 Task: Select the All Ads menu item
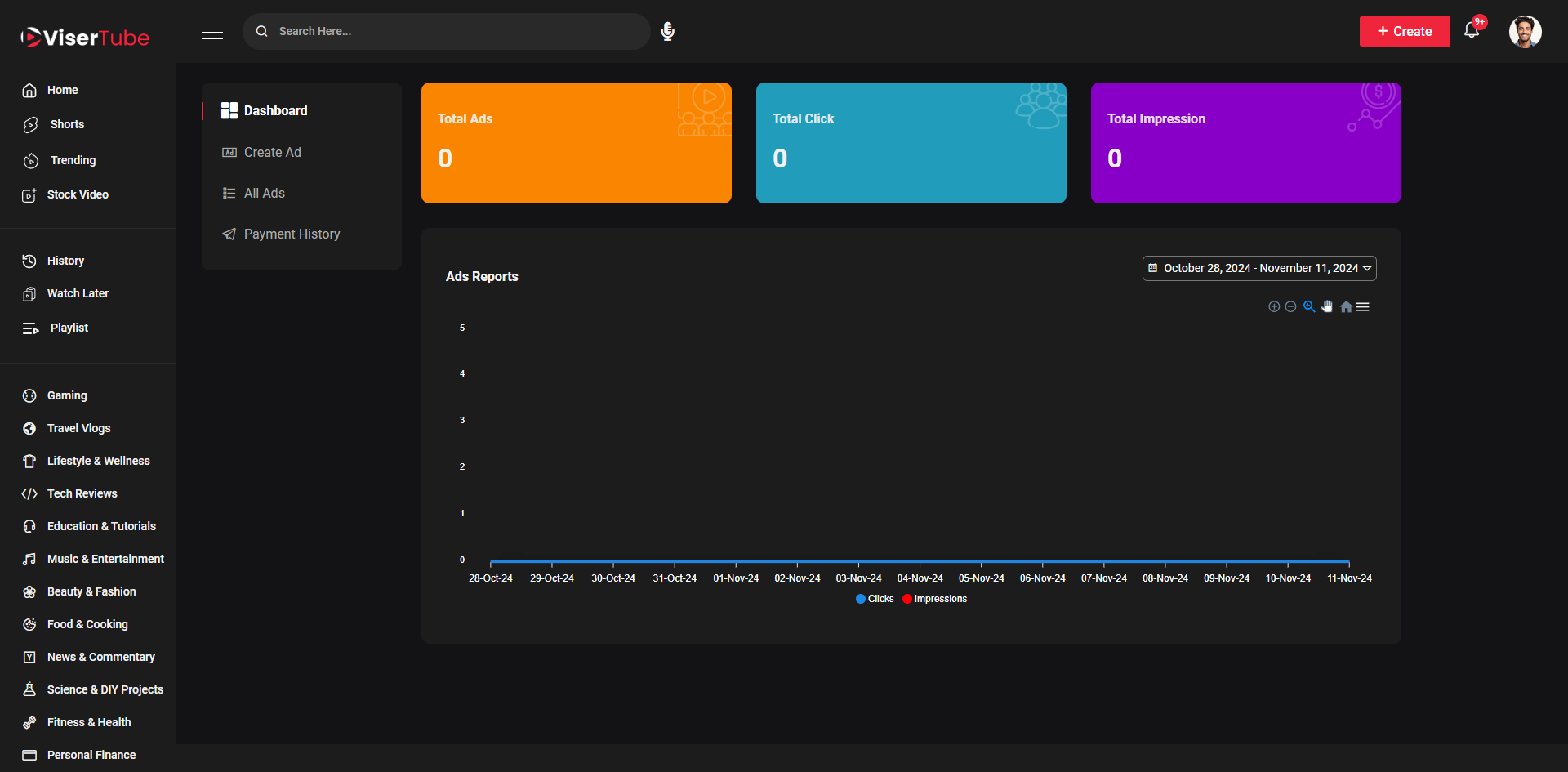[x=264, y=193]
